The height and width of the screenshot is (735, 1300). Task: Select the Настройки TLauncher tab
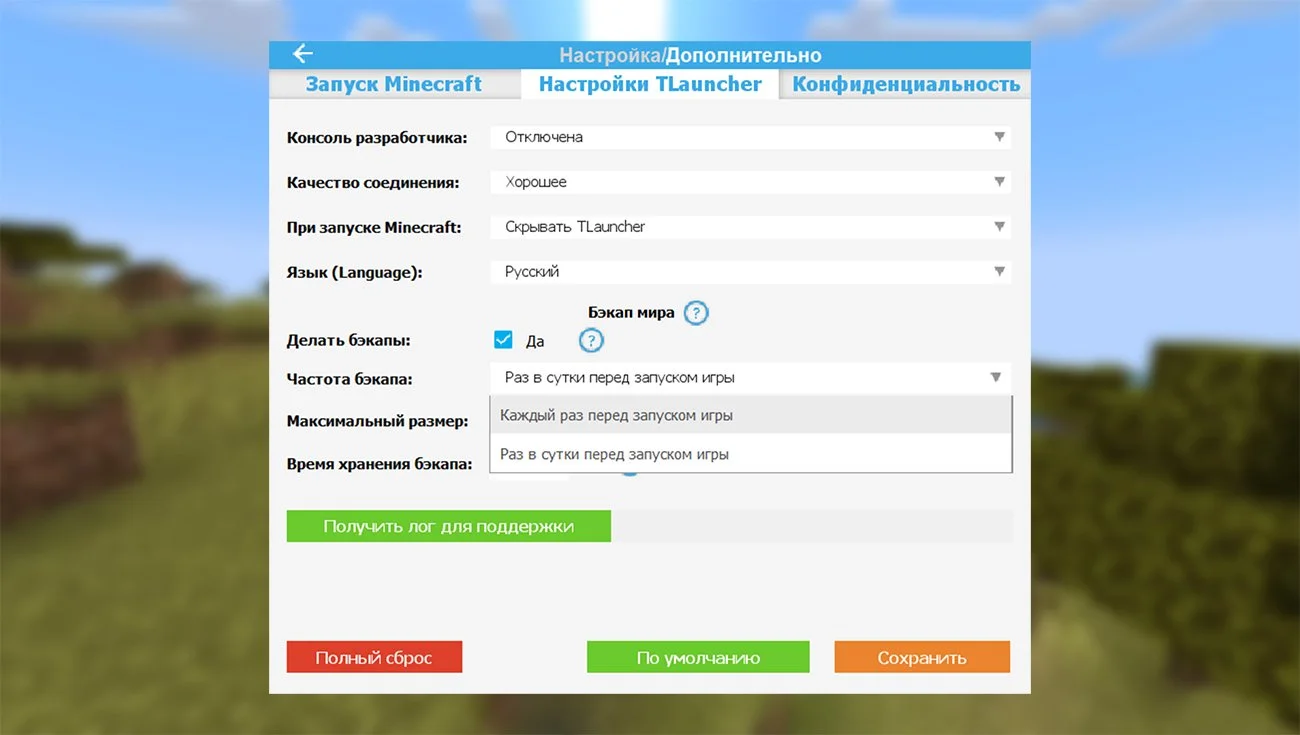click(650, 84)
